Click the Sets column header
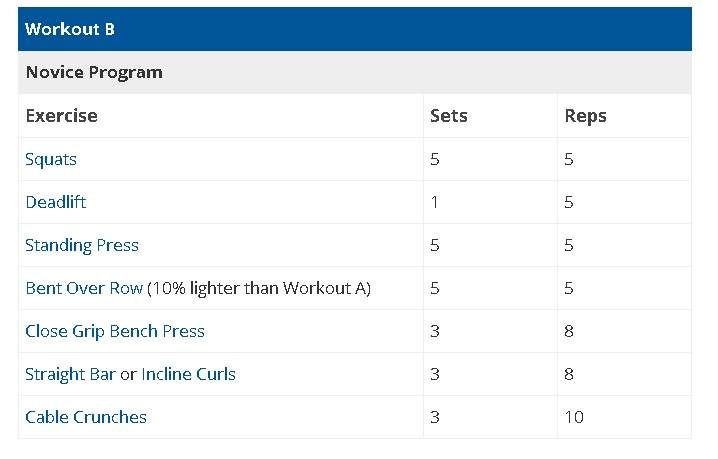The width and height of the screenshot is (718, 459). coord(449,116)
